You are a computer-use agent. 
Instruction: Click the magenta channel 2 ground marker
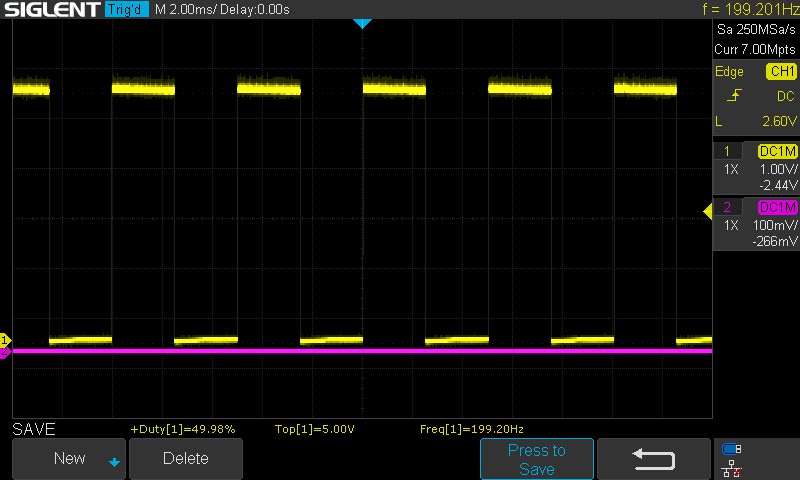[x=5, y=352]
